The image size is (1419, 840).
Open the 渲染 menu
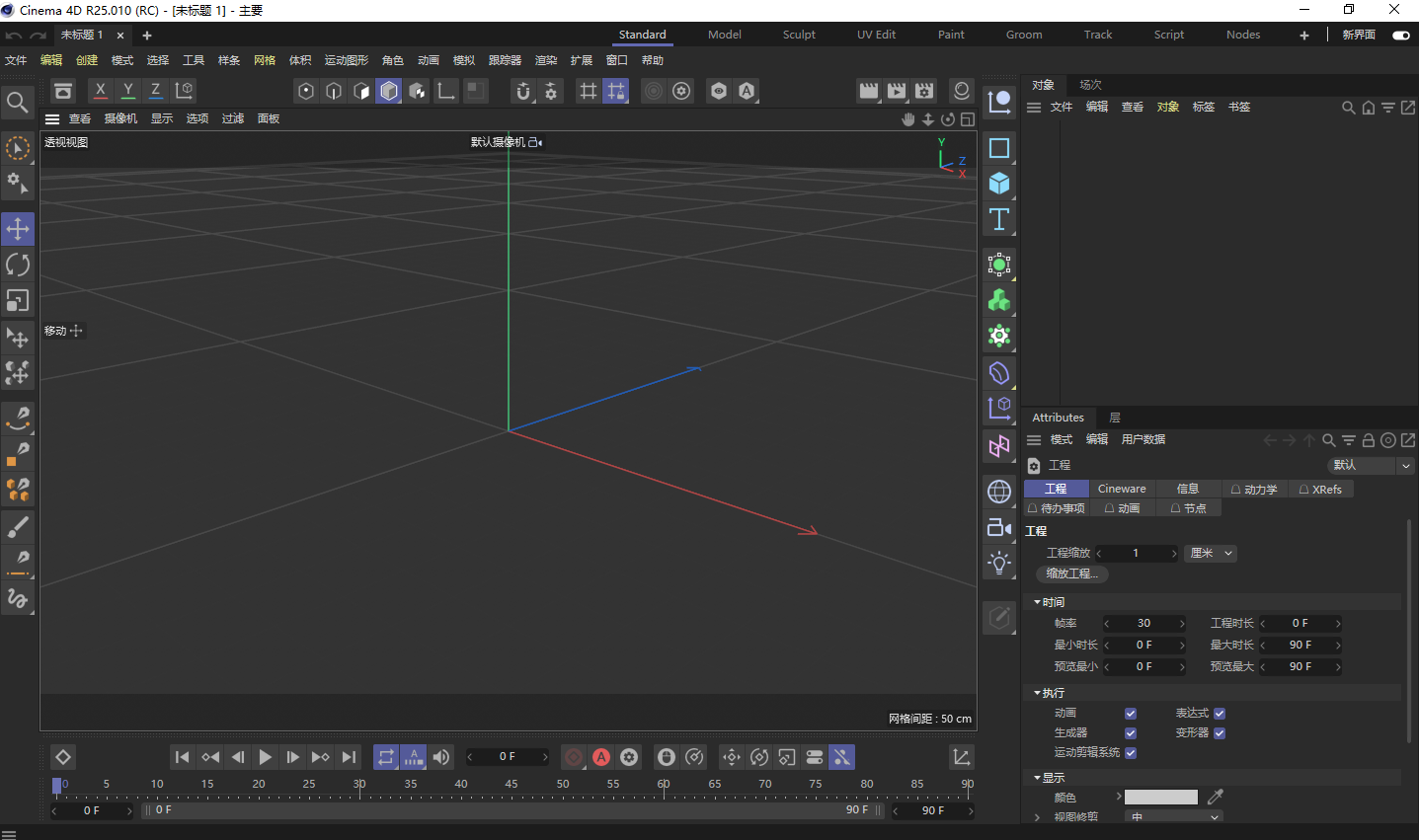coord(545,60)
